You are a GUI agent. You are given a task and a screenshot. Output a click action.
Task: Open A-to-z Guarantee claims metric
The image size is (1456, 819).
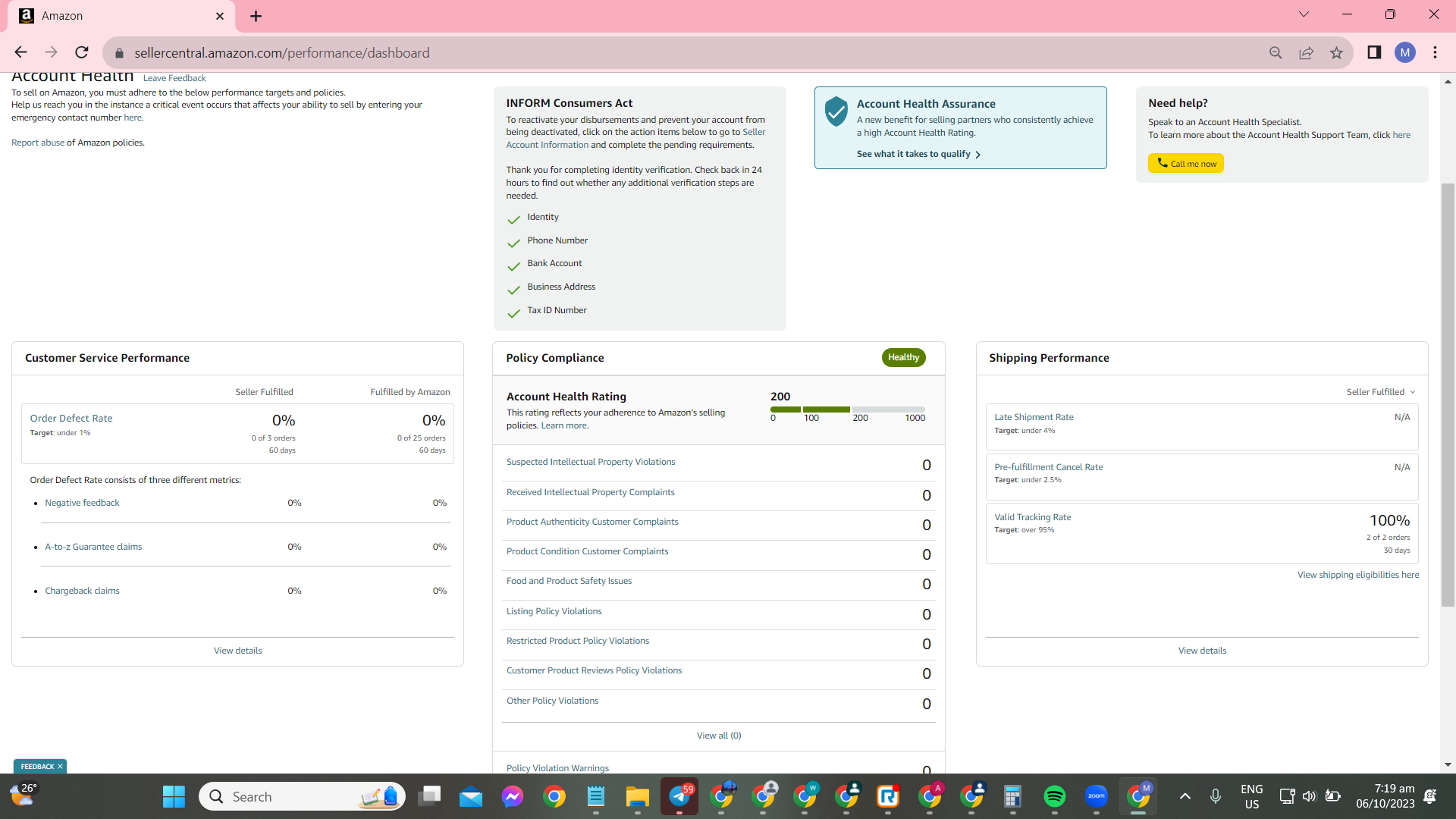pyautogui.click(x=93, y=547)
